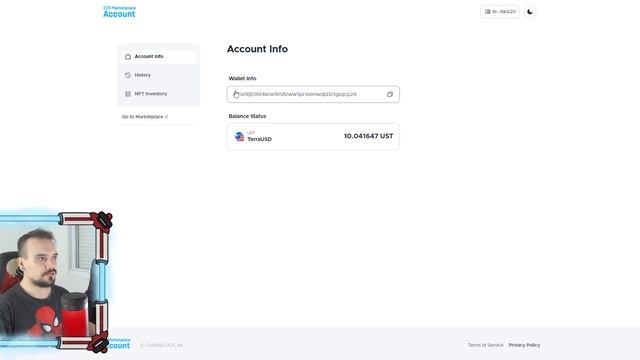The width and height of the screenshot is (640, 360).
Task: Click the History clock icon
Action: (x=128, y=75)
